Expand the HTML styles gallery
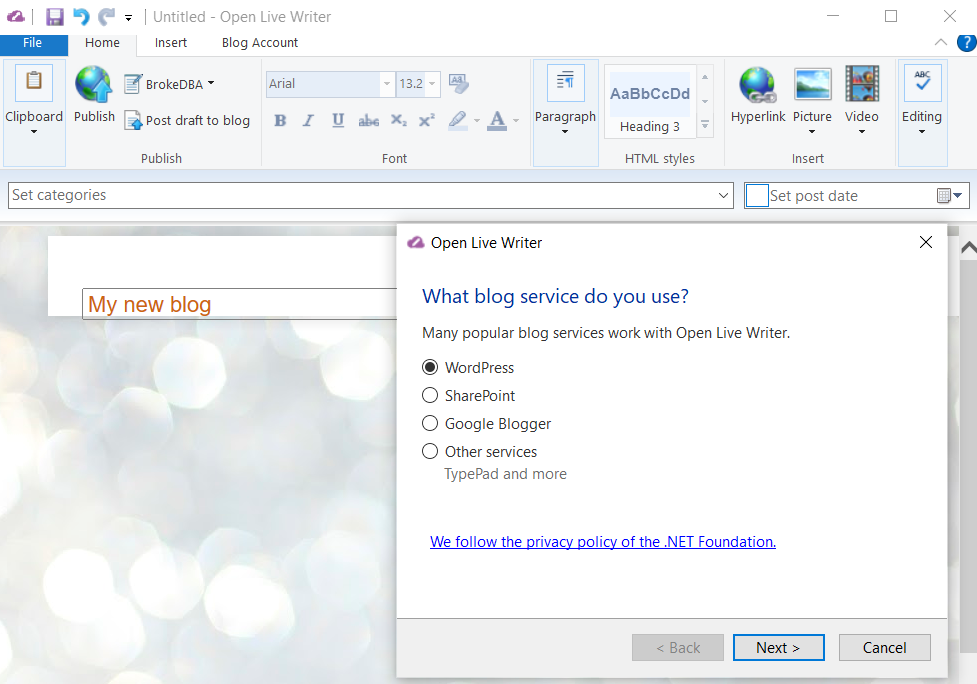This screenshot has width=977, height=684. [705, 125]
